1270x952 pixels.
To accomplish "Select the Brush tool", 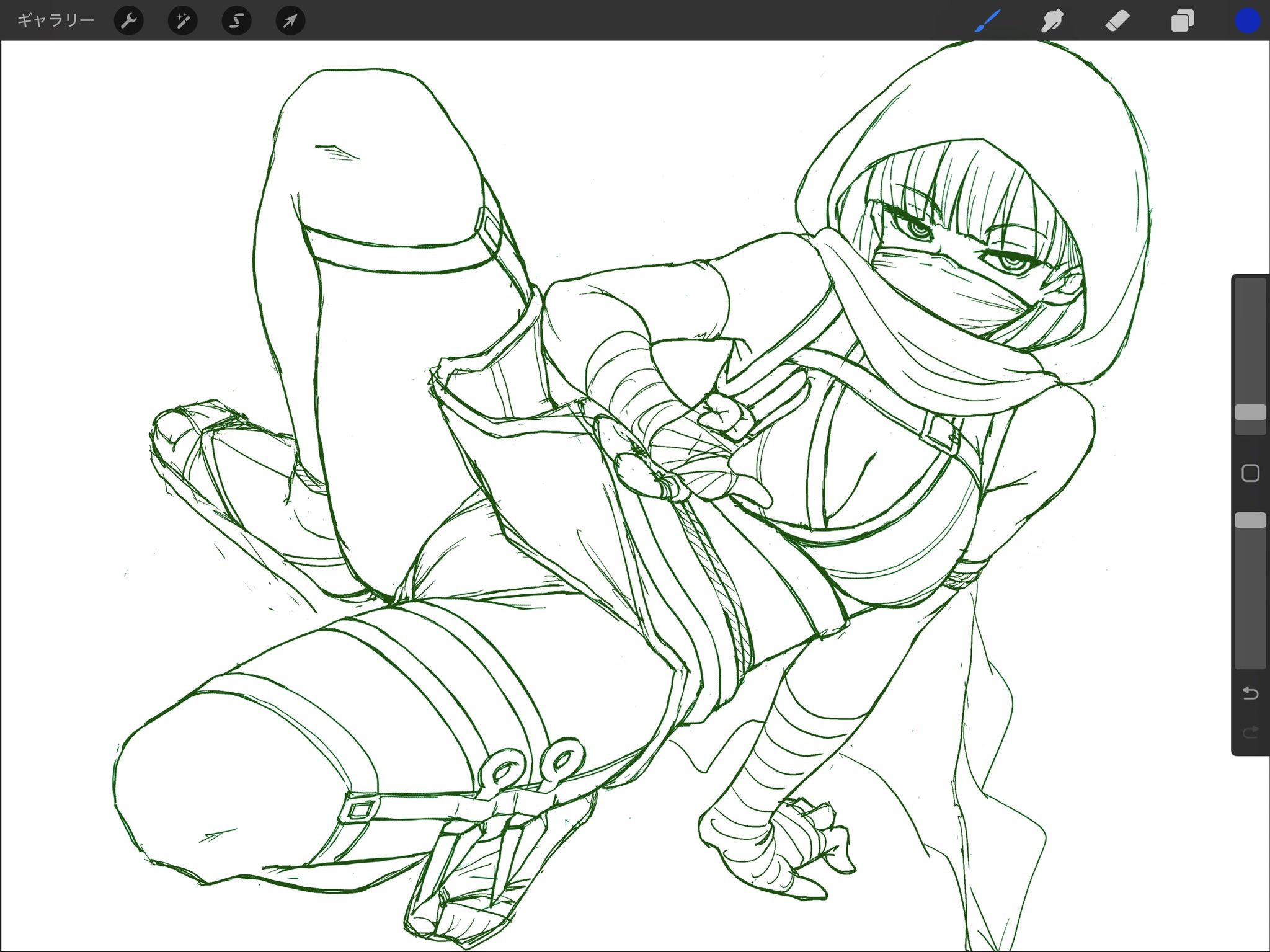I will click(x=987, y=21).
